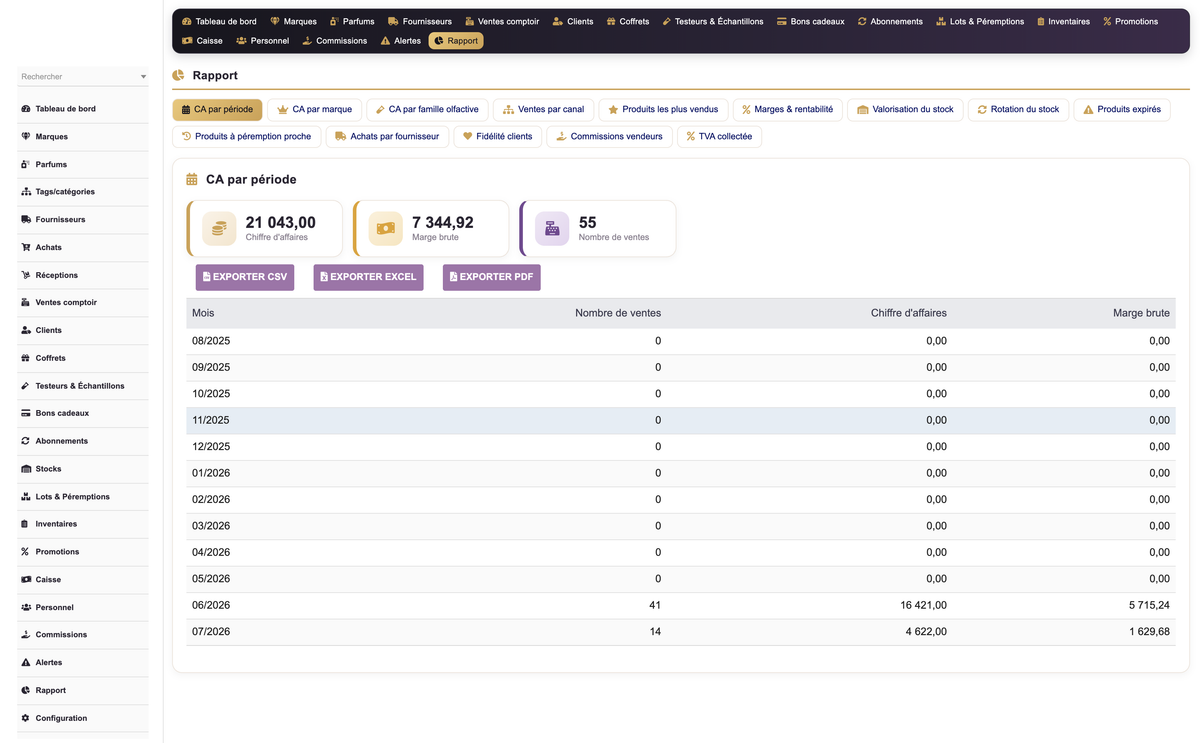Open the Rotation du stock tab
Viewport: 1200px width, 743px height.
tap(1018, 110)
